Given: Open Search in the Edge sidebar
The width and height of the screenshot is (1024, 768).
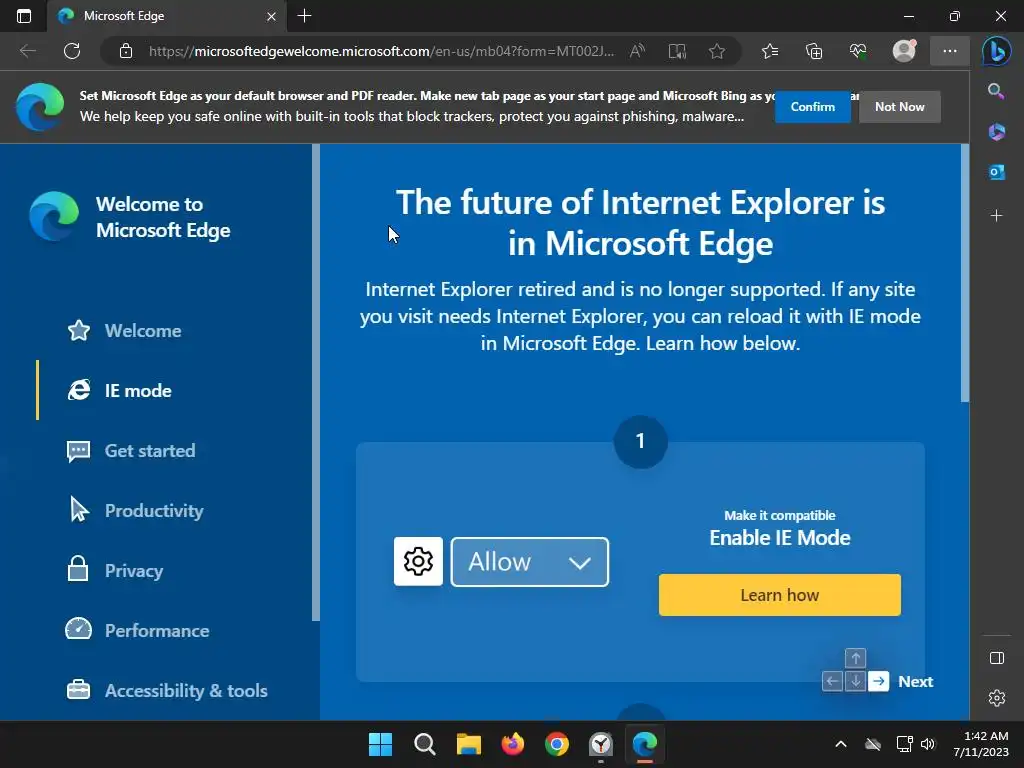Looking at the screenshot, I should [996, 91].
